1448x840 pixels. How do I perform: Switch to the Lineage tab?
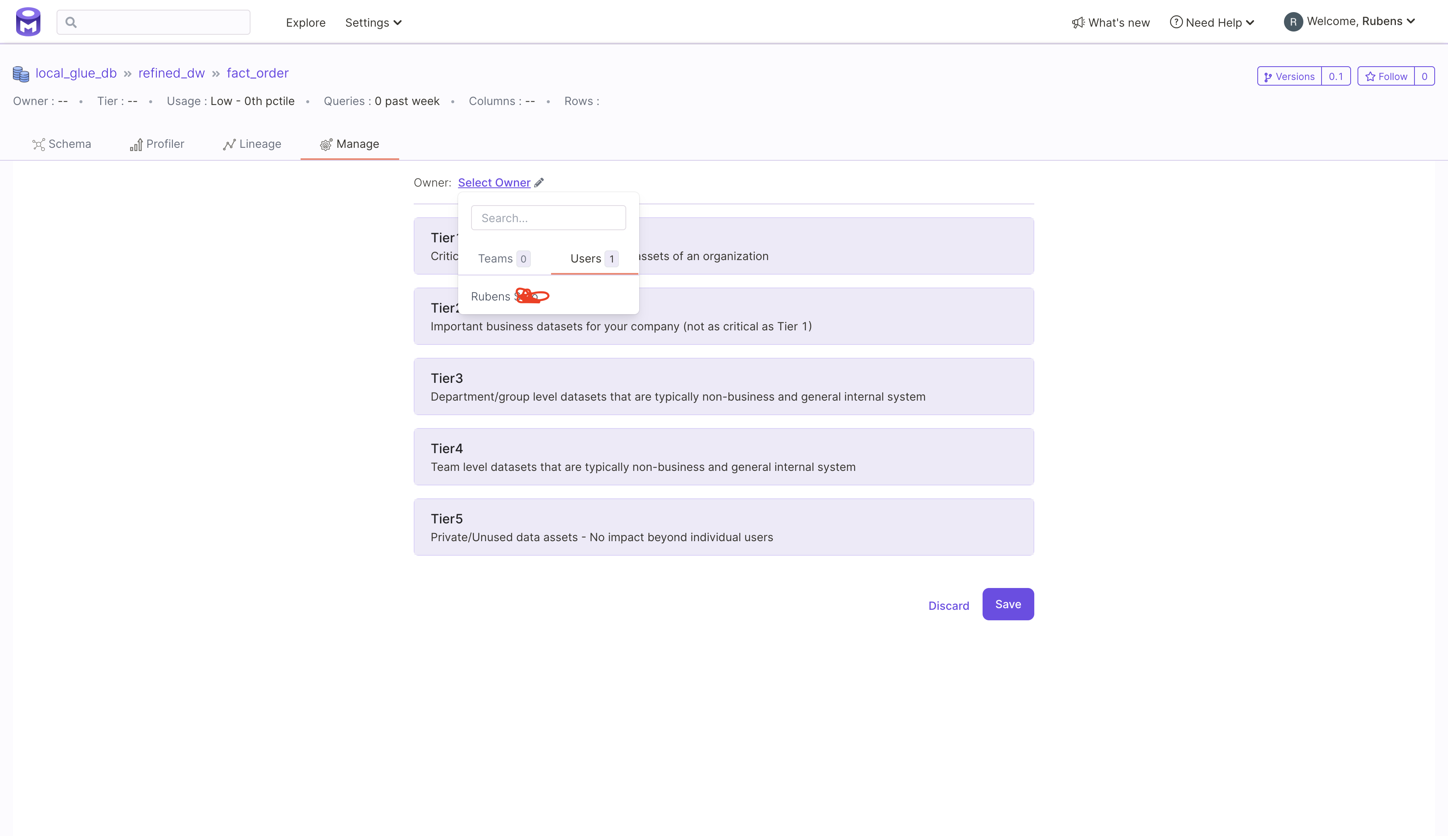coord(252,144)
